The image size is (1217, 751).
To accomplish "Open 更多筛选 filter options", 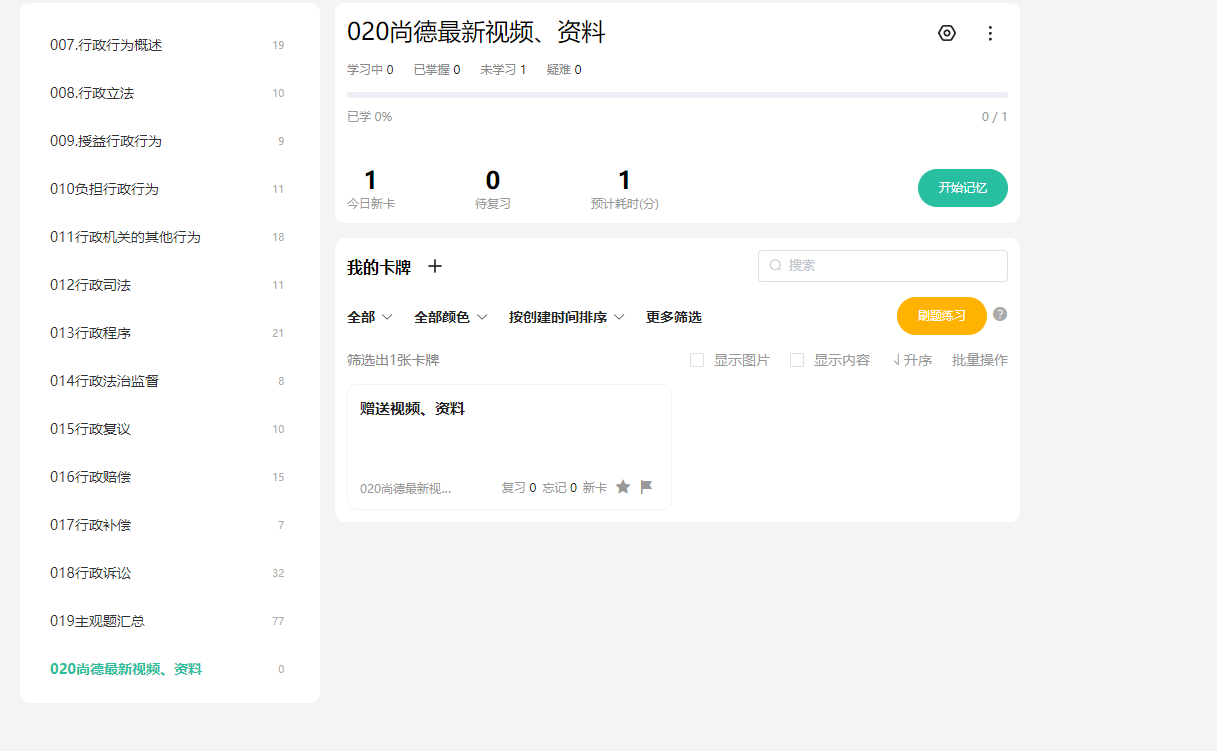I will pyautogui.click(x=674, y=317).
